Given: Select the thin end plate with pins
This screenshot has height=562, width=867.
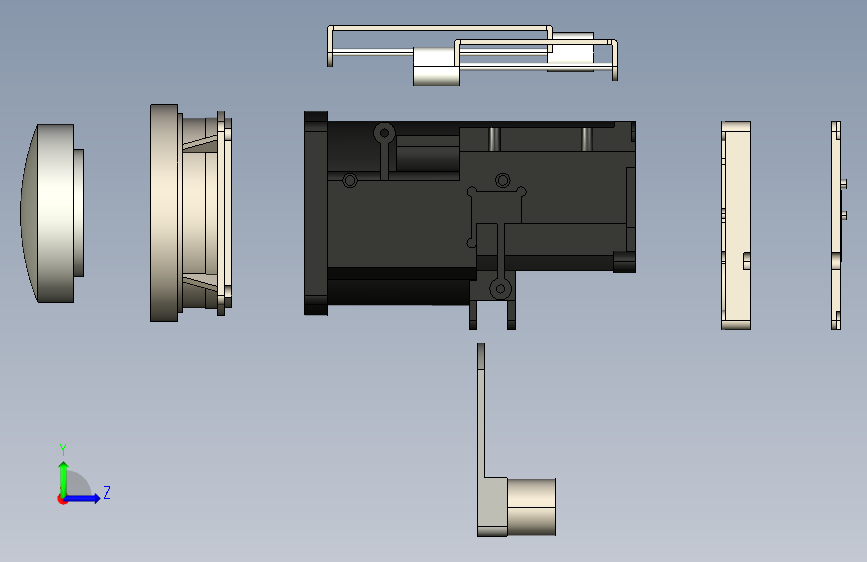Looking at the screenshot, I should click(837, 225).
